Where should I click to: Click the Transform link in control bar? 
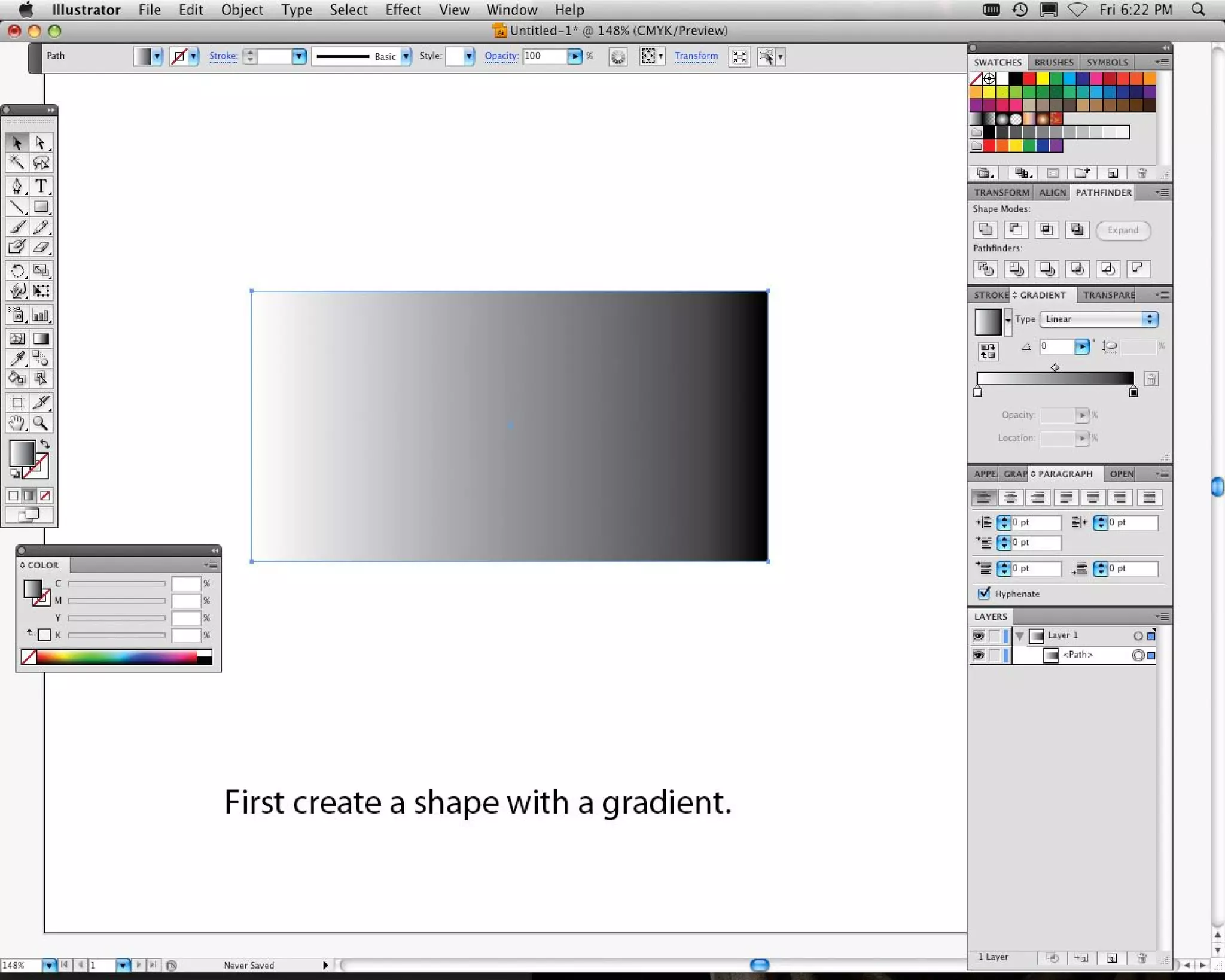(696, 56)
